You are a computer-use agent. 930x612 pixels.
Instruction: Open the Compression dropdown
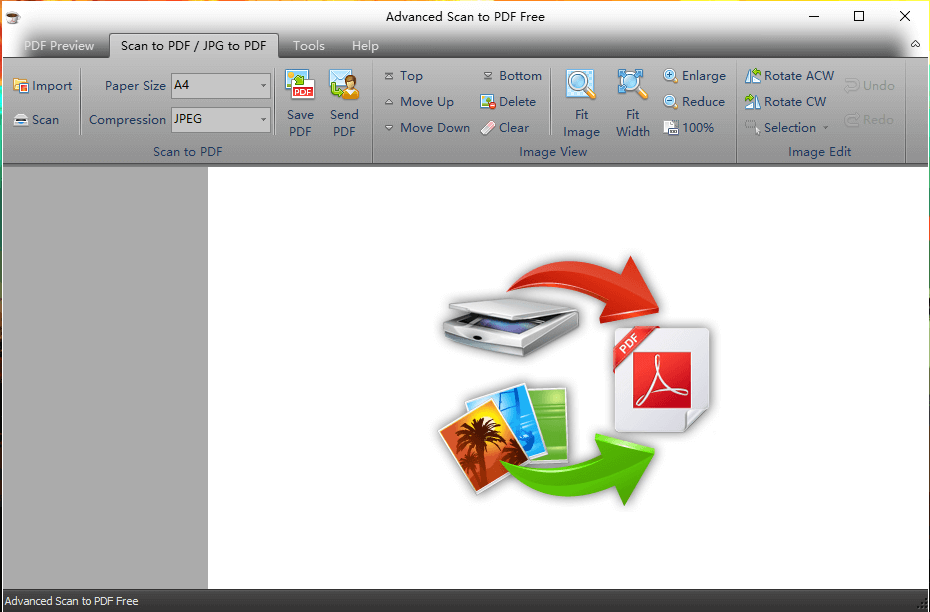point(264,120)
